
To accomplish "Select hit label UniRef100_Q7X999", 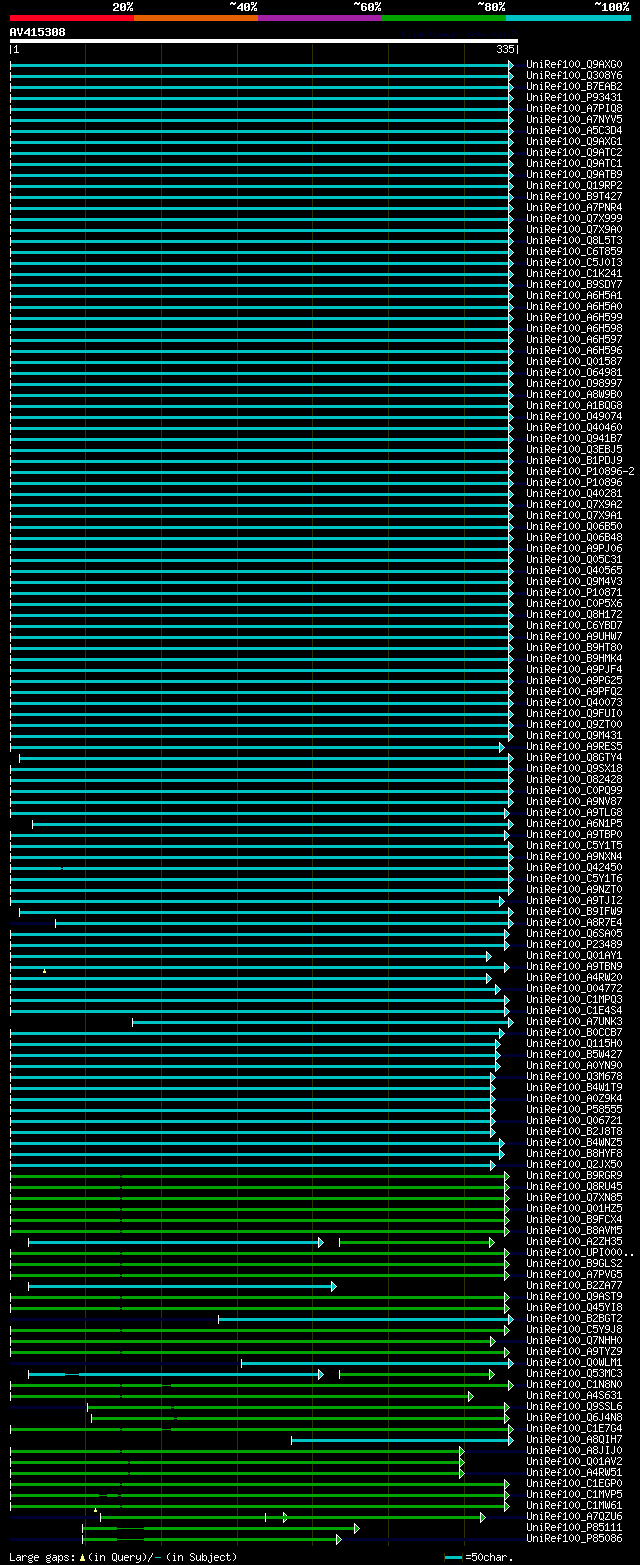I will pos(574,219).
